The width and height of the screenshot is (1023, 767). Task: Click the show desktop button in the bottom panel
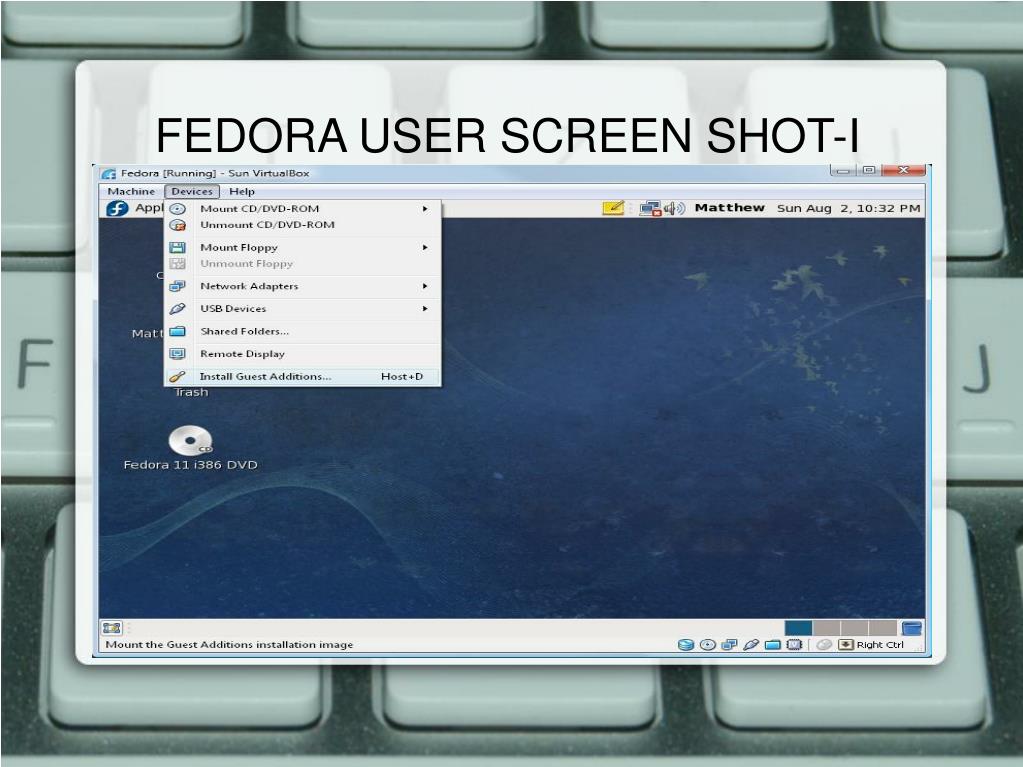click(x=112, y=627)
